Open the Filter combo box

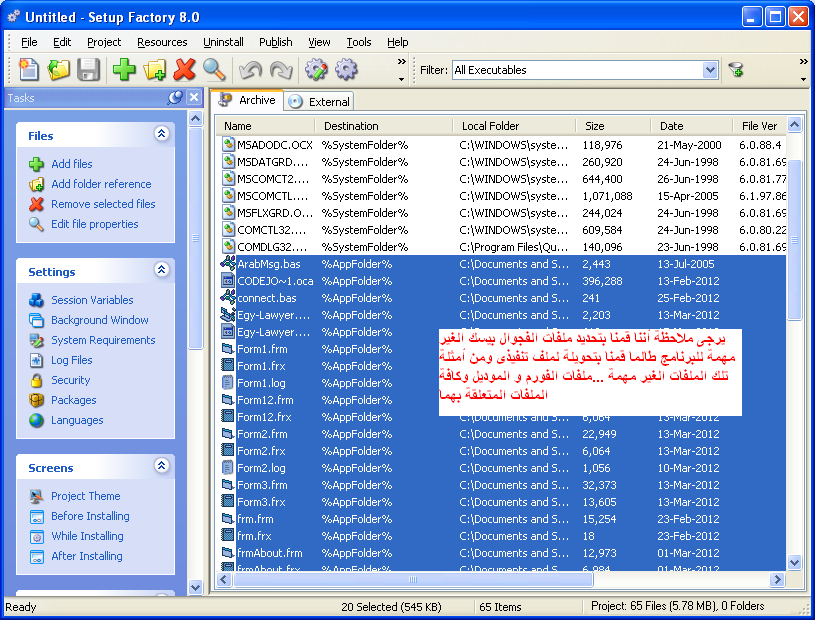click(710, 70)
